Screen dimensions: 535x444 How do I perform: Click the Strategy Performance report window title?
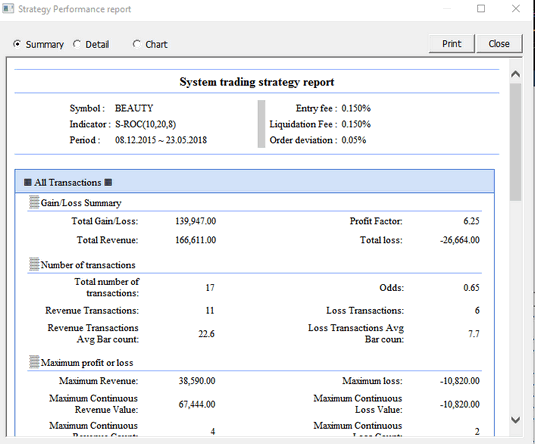[74, 9]
